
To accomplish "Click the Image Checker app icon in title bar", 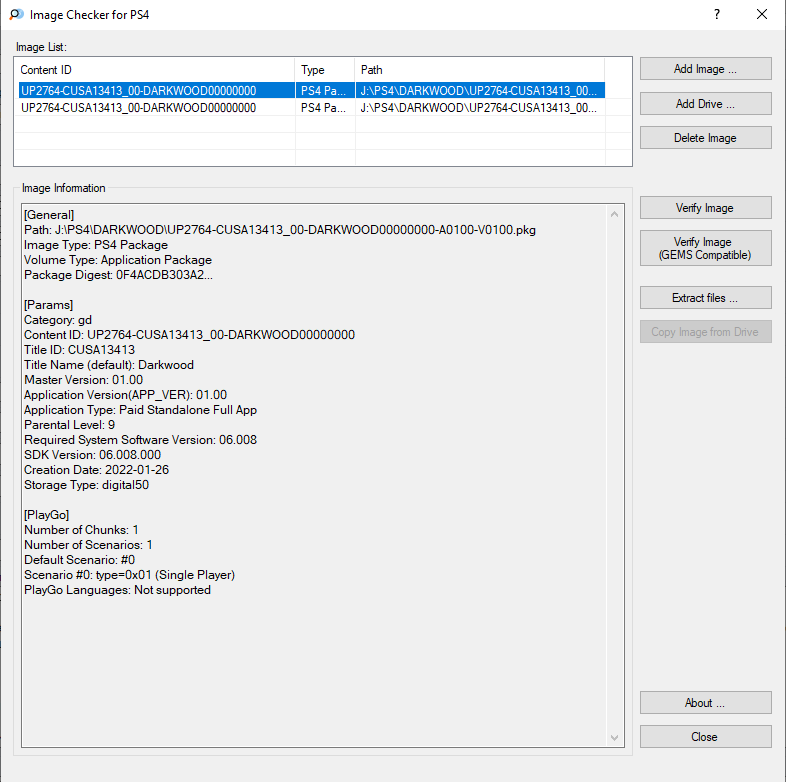I will point(16,15).
